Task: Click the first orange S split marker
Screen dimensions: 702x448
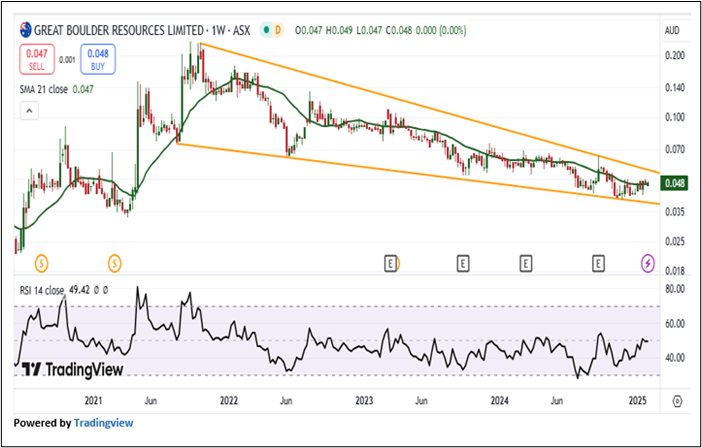Action: [x=41, y=264]
